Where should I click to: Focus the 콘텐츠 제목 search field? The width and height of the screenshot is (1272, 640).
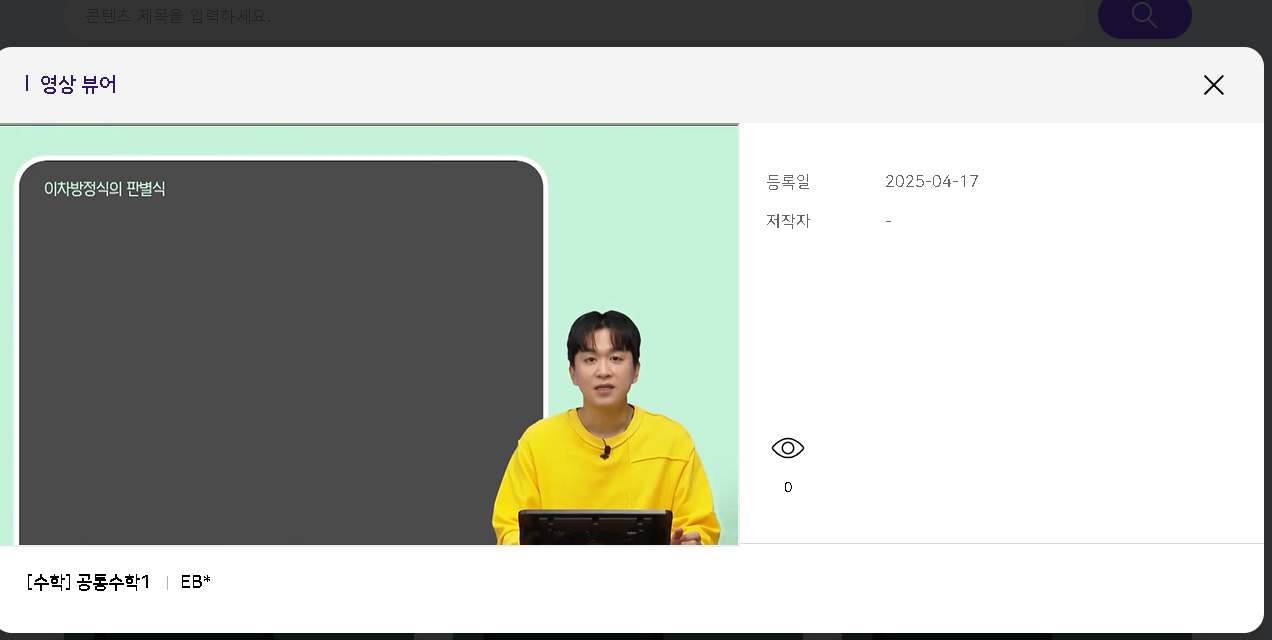[x=575, y=17]
